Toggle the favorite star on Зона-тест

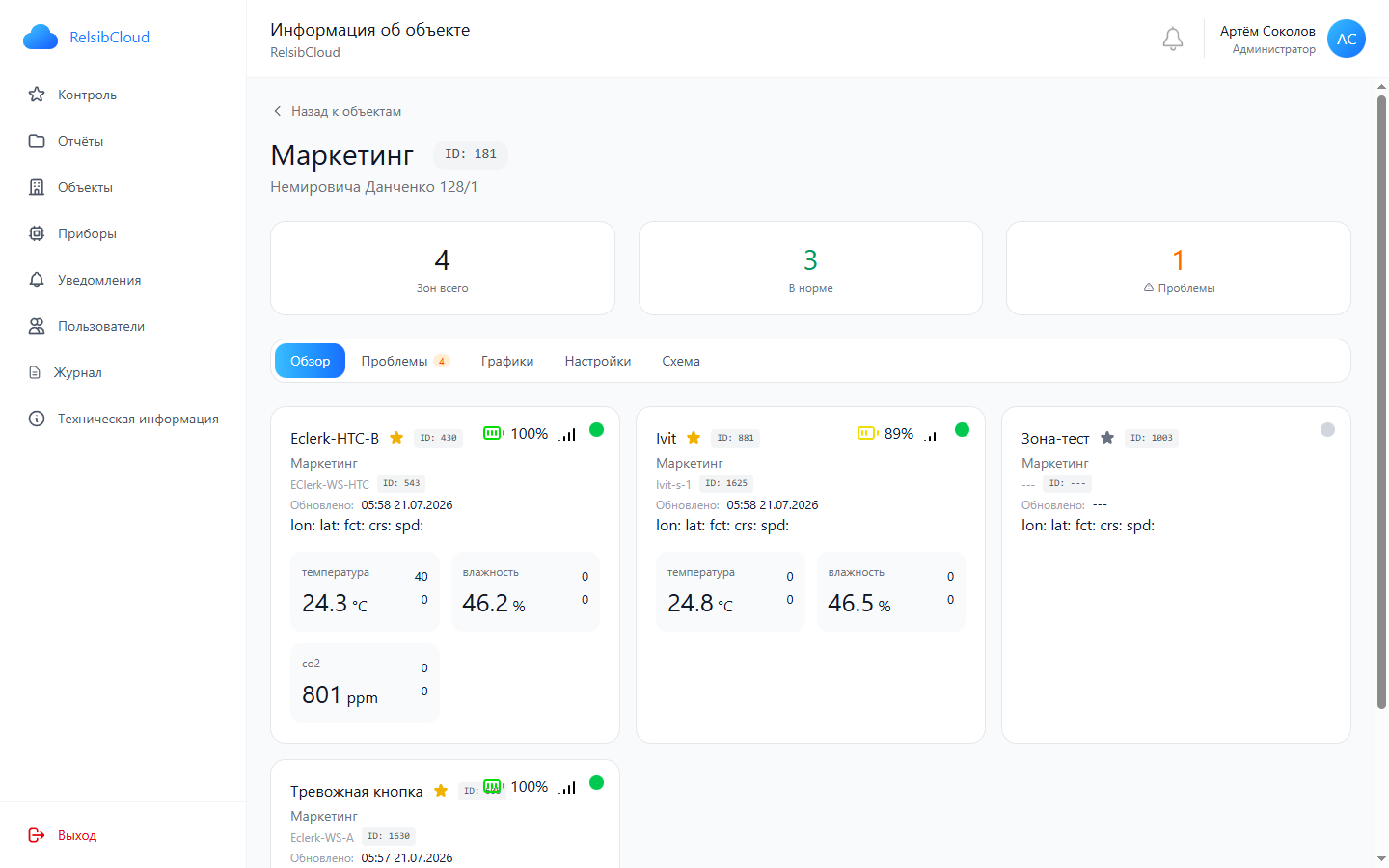click(1107, 438)
